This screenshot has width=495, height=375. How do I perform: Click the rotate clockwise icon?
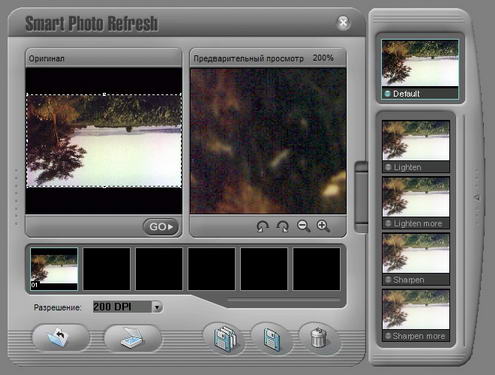283,227
